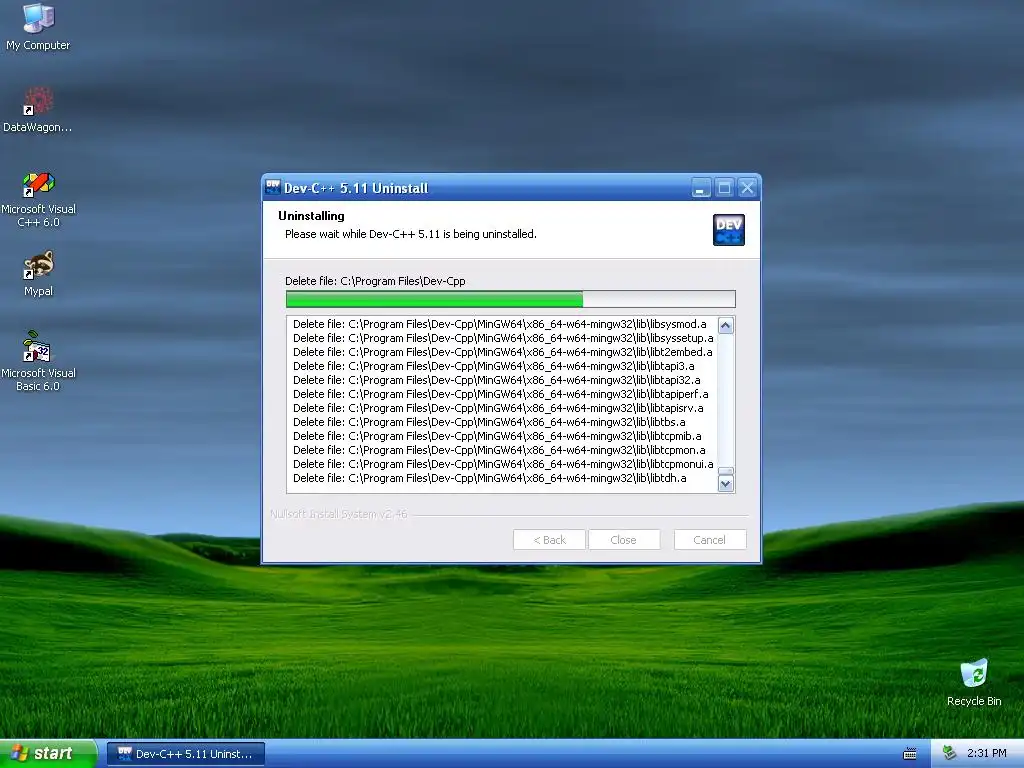Image resolution: width=1024 pixels, height=768 pixels.
Task: Click the log list scrollbar thumb
Action: (726, 471)
